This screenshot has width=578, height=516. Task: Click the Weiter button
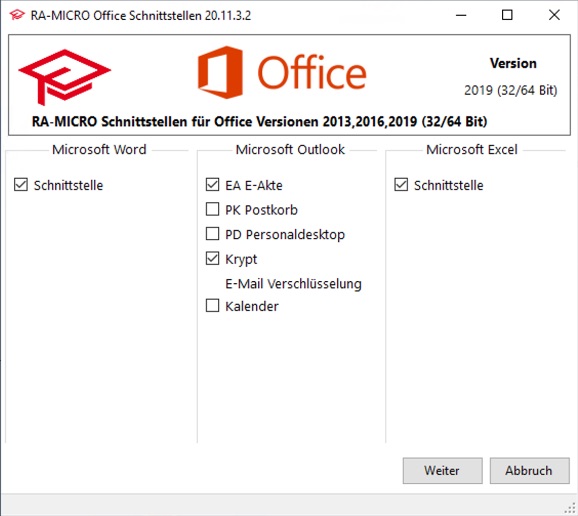442,471
